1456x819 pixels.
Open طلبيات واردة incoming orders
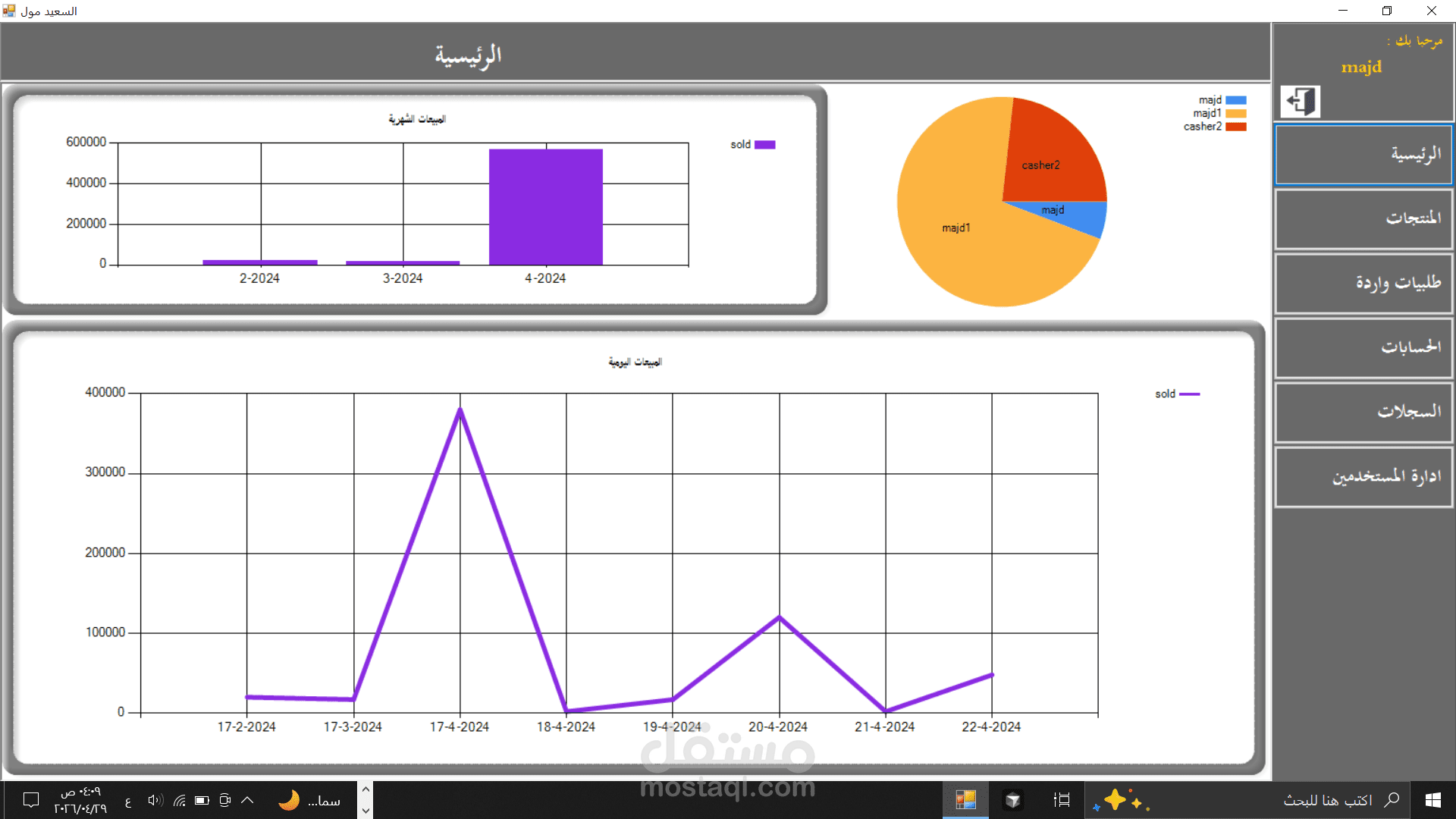pos(1363,284)
